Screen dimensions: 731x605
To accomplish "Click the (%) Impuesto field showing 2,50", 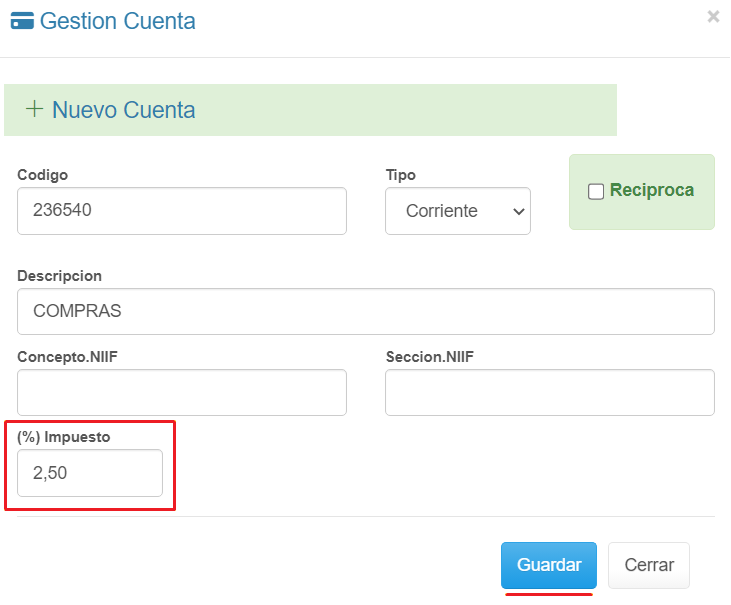I will click(x=90, y=473).
